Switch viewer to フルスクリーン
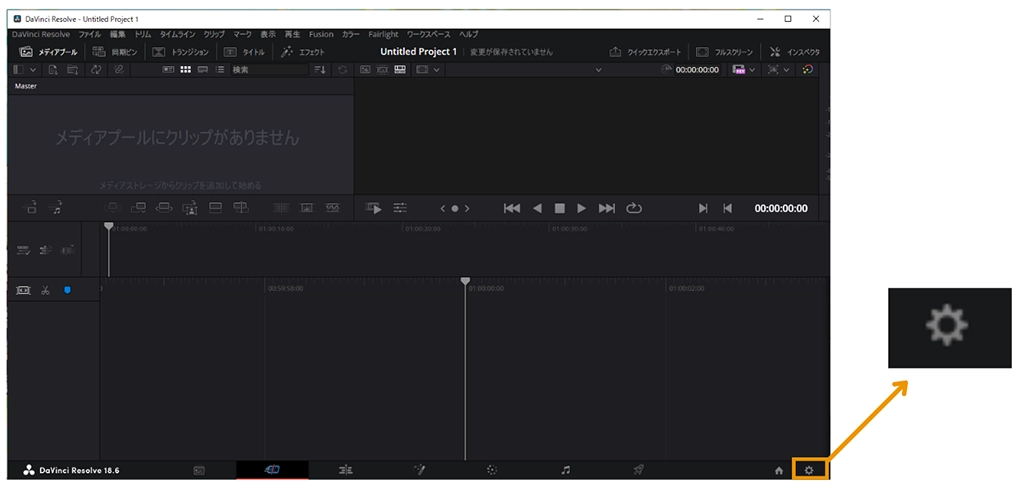 [x=724, y=52]
